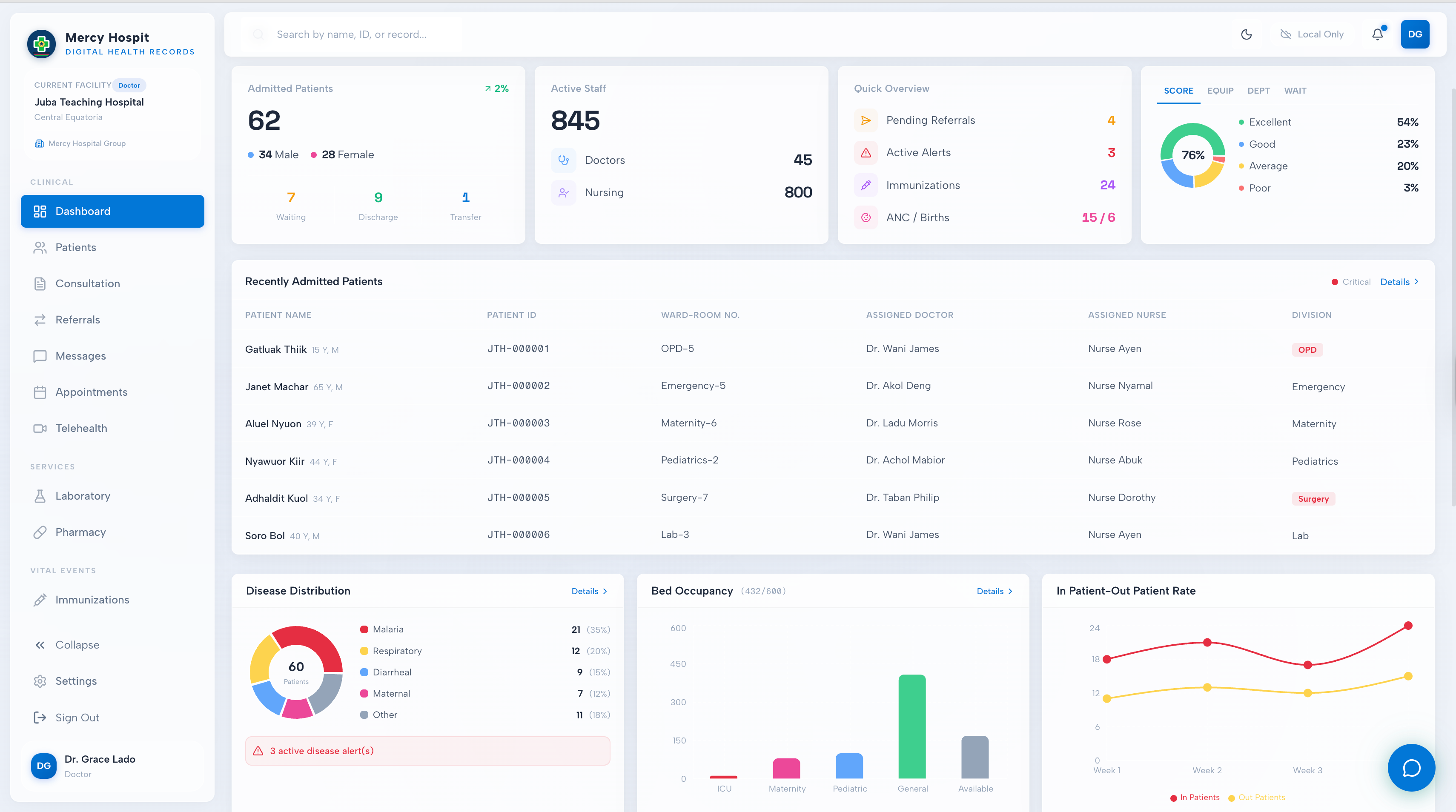
Task: Click the 2% admitted trend indicator
Action: 497,89
